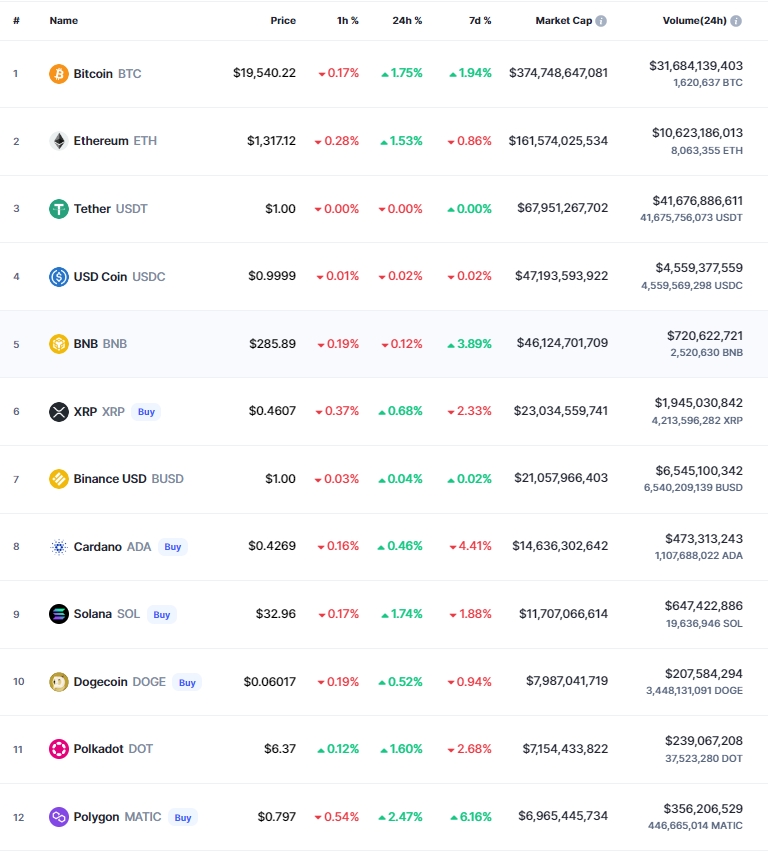
Task: Click the Dogecoin logo icon
Action: pos(59,682)
